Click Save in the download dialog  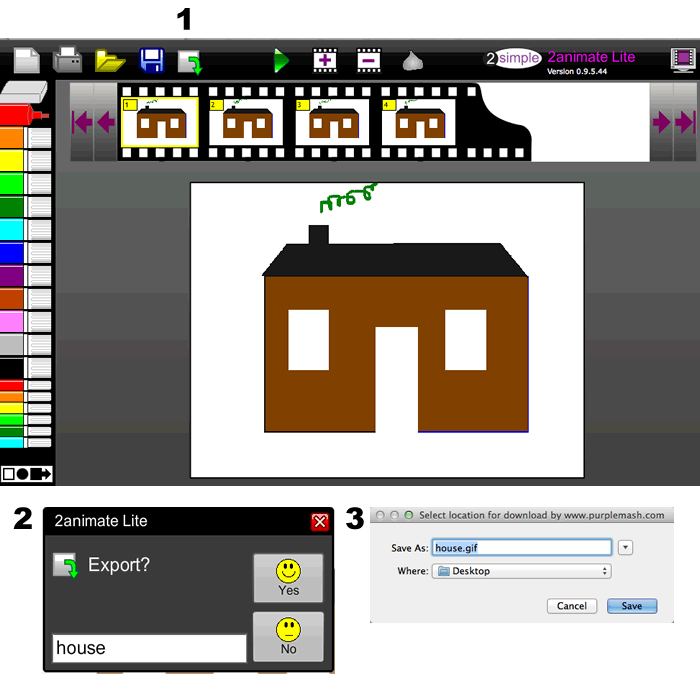(x=632, y=606)
